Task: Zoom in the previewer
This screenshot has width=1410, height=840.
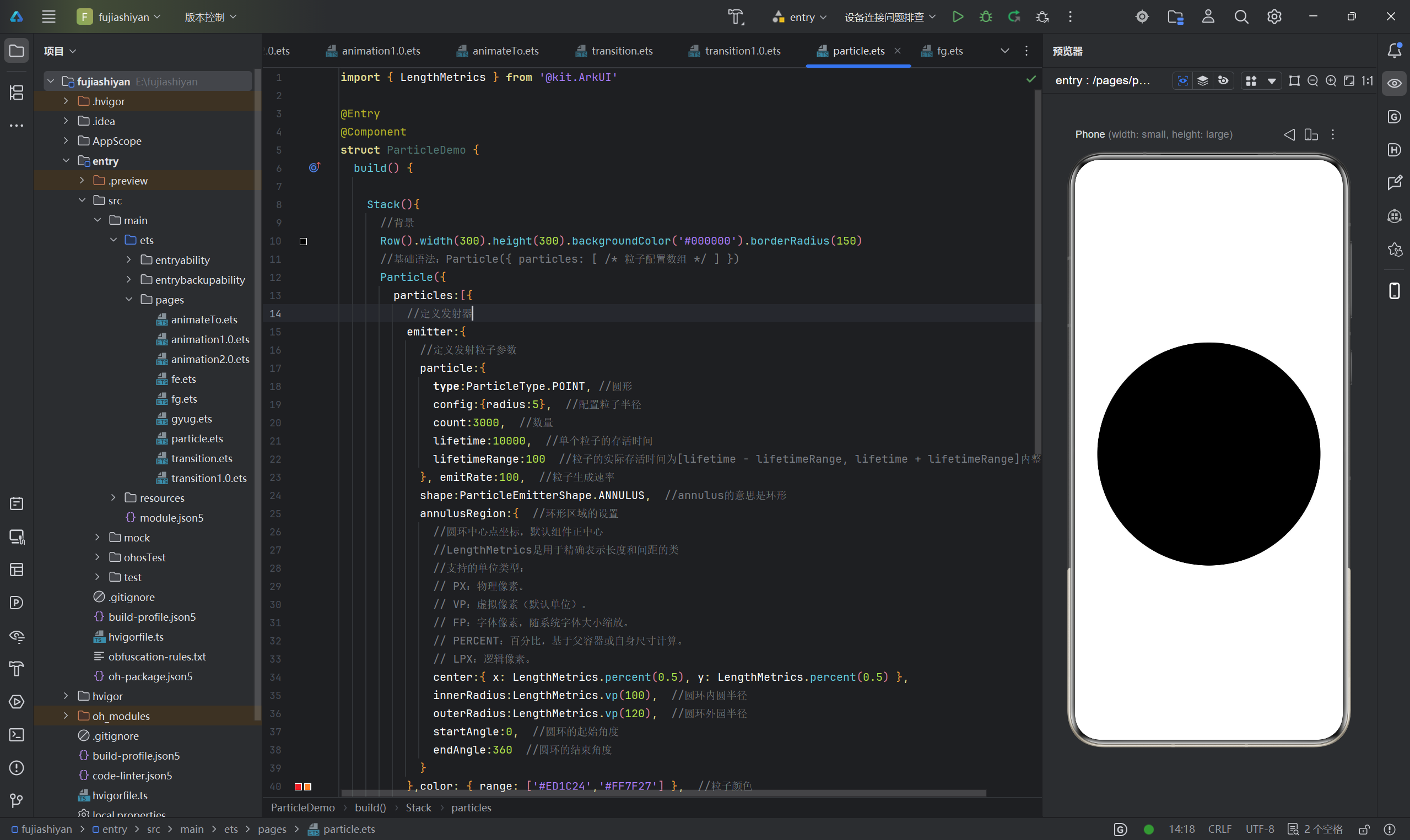Action: 1331,81
